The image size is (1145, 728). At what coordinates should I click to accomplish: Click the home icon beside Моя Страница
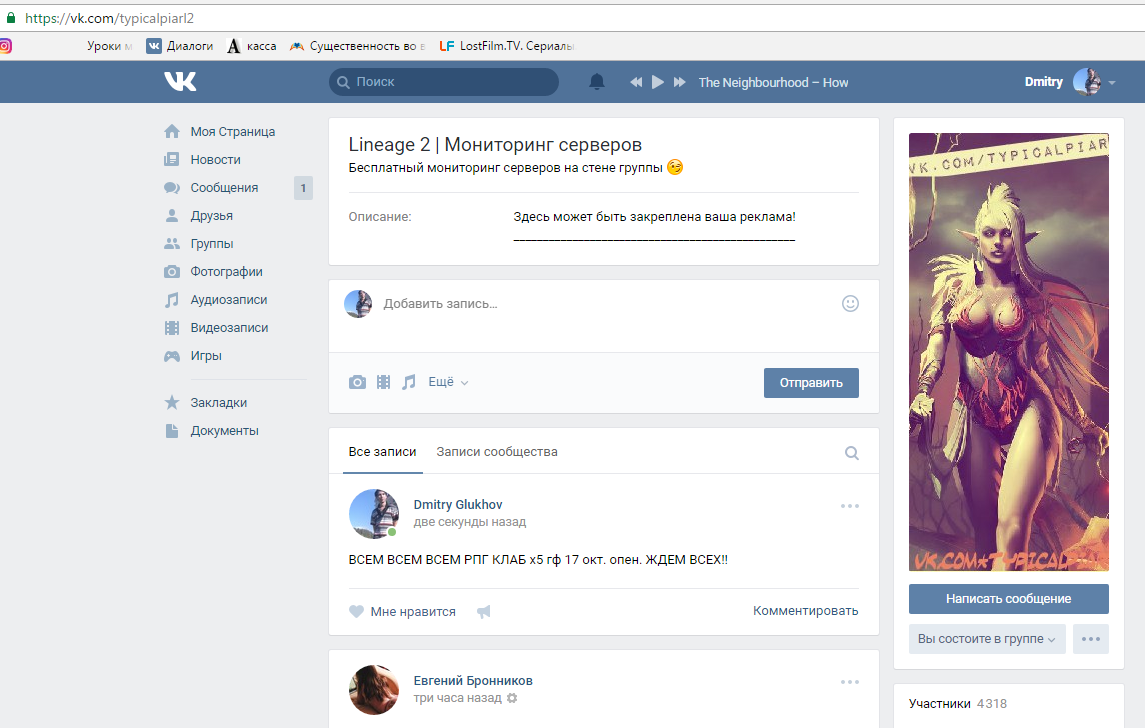[x=172, y=131]
